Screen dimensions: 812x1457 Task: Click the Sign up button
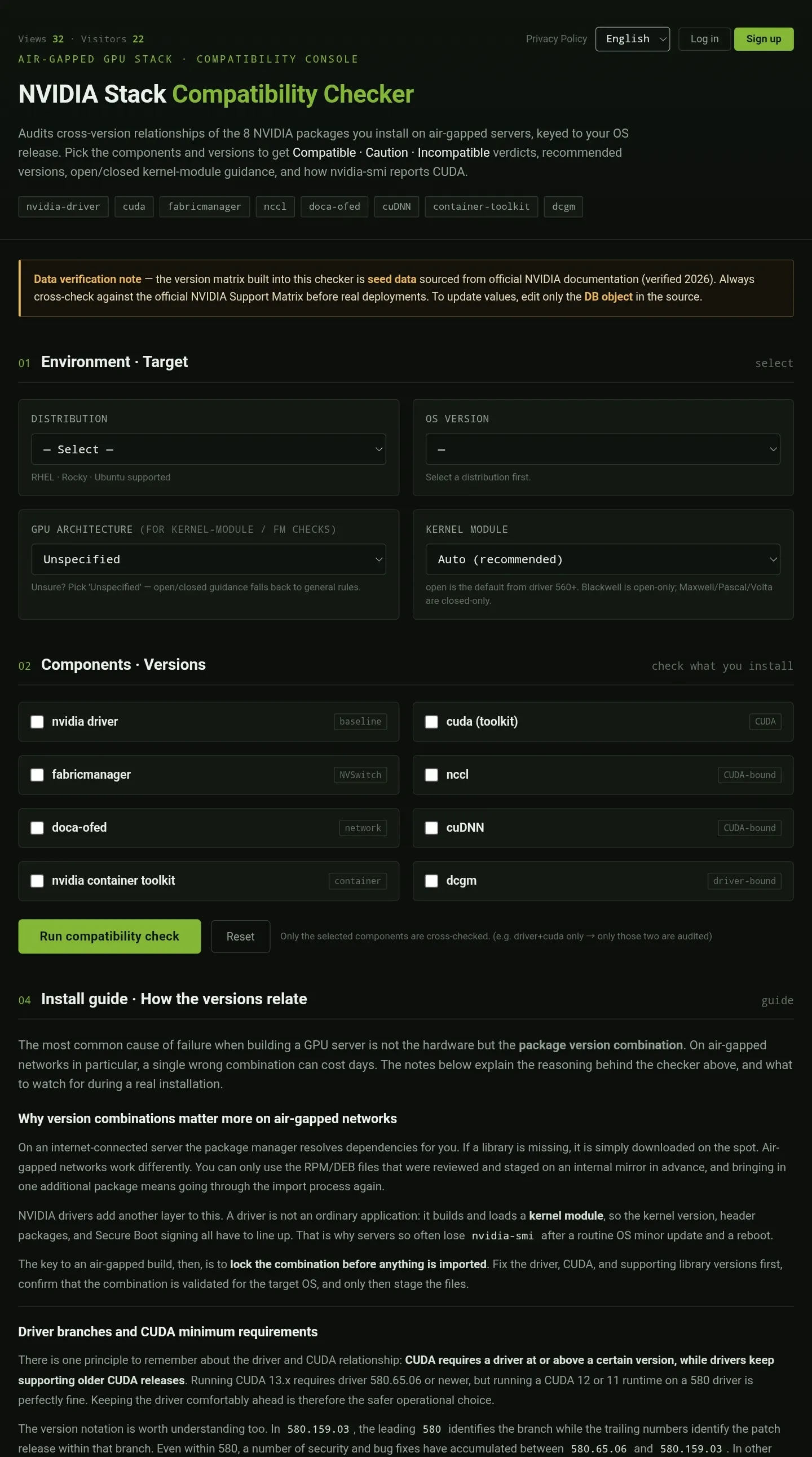(764, 39)
